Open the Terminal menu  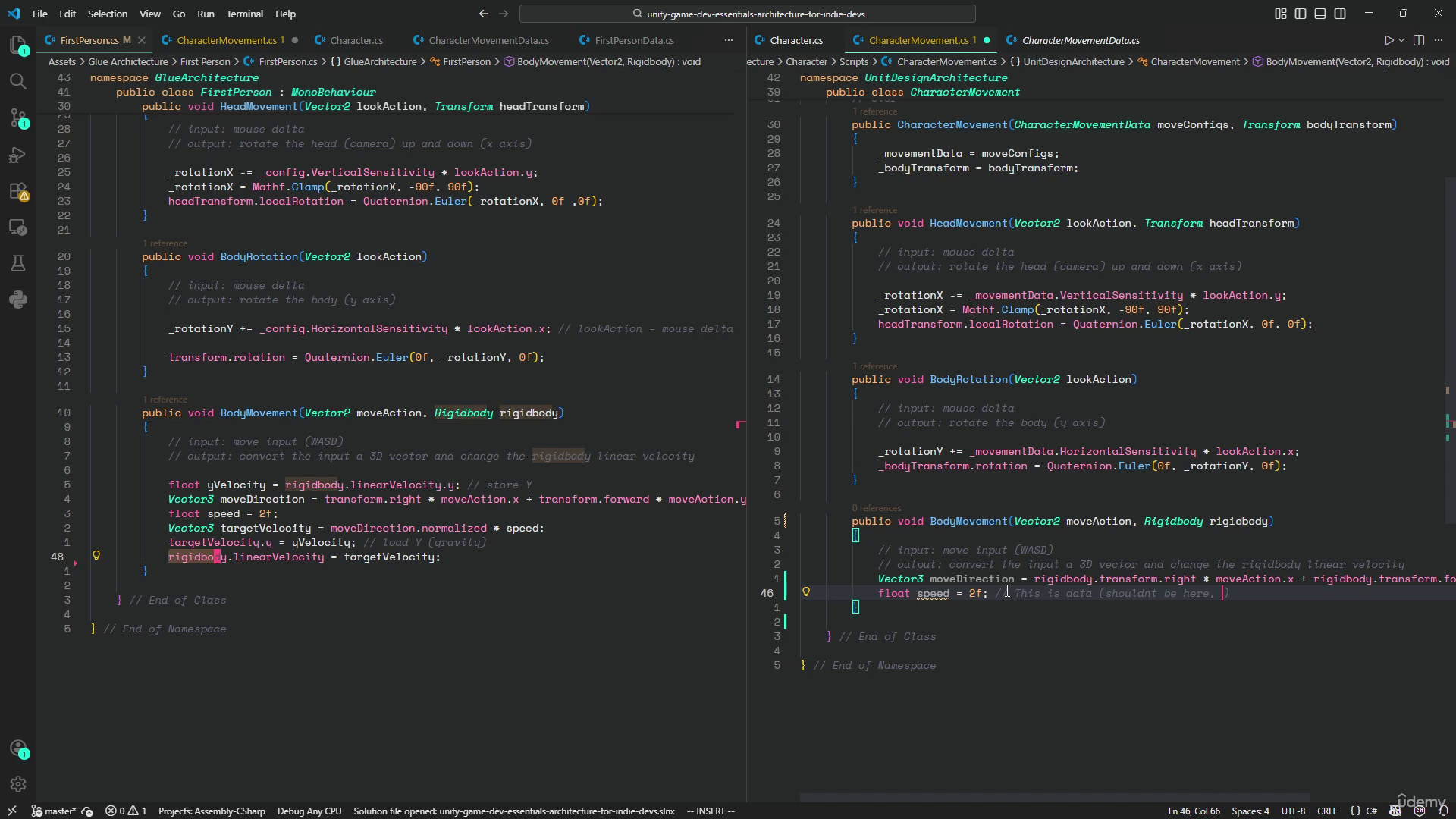[x=244, y=14]
